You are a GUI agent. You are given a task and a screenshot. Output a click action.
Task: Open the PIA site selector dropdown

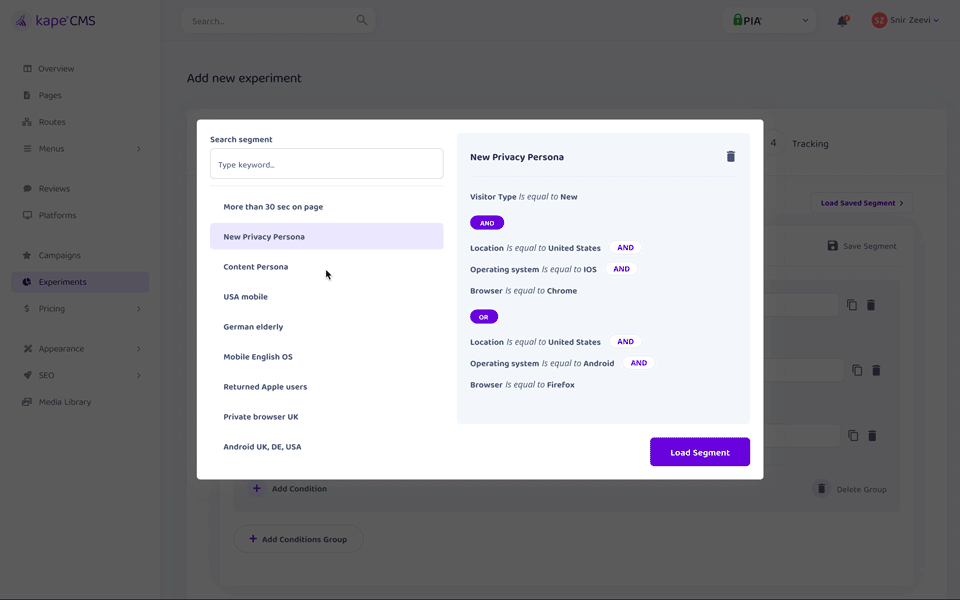pos(770,20)
